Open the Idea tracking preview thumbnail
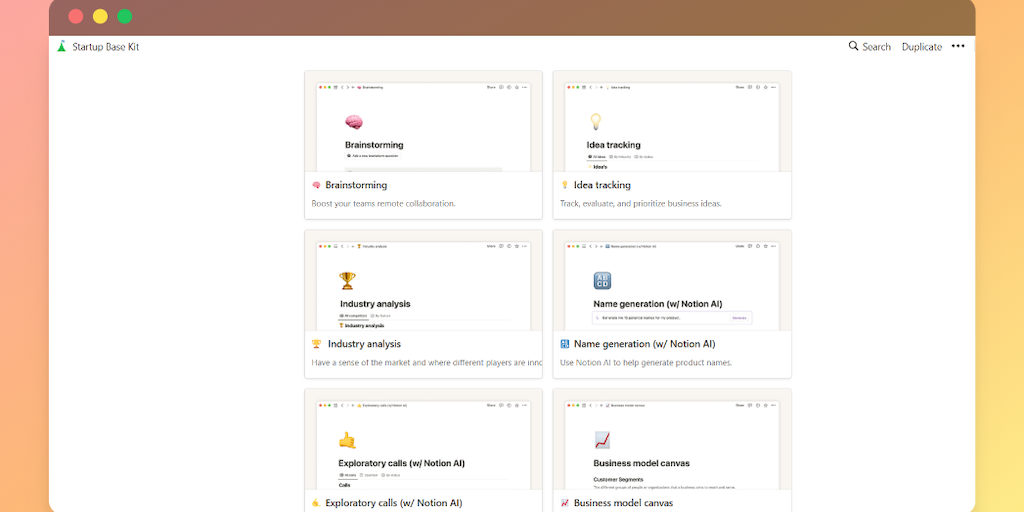 [671, 125]
